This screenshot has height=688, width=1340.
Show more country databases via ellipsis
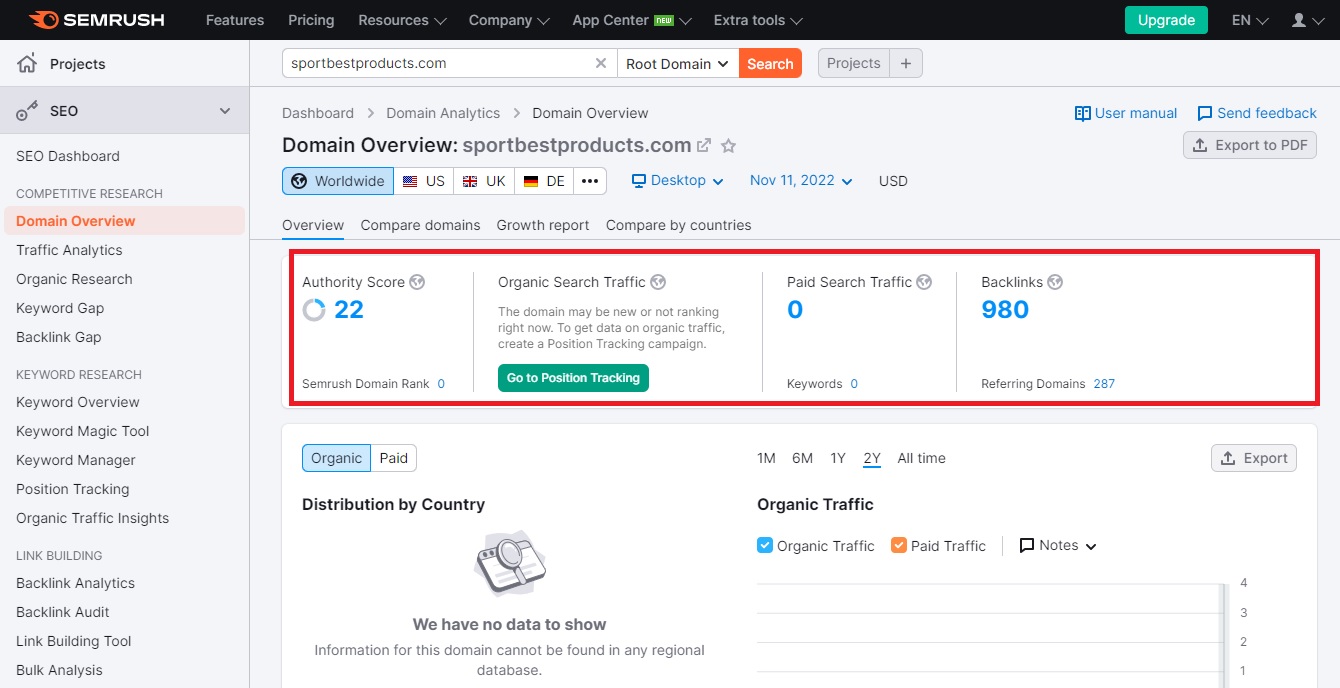click(590, 181)
